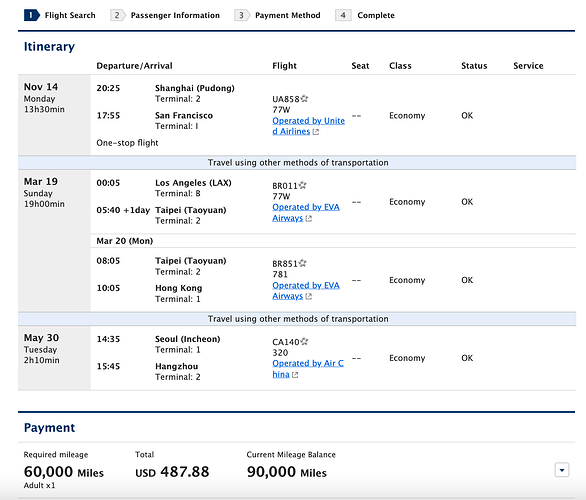Click Los Angeles (LAX) departure text
This screenshot has width=586, height=500.
click(x=193, y=183)
